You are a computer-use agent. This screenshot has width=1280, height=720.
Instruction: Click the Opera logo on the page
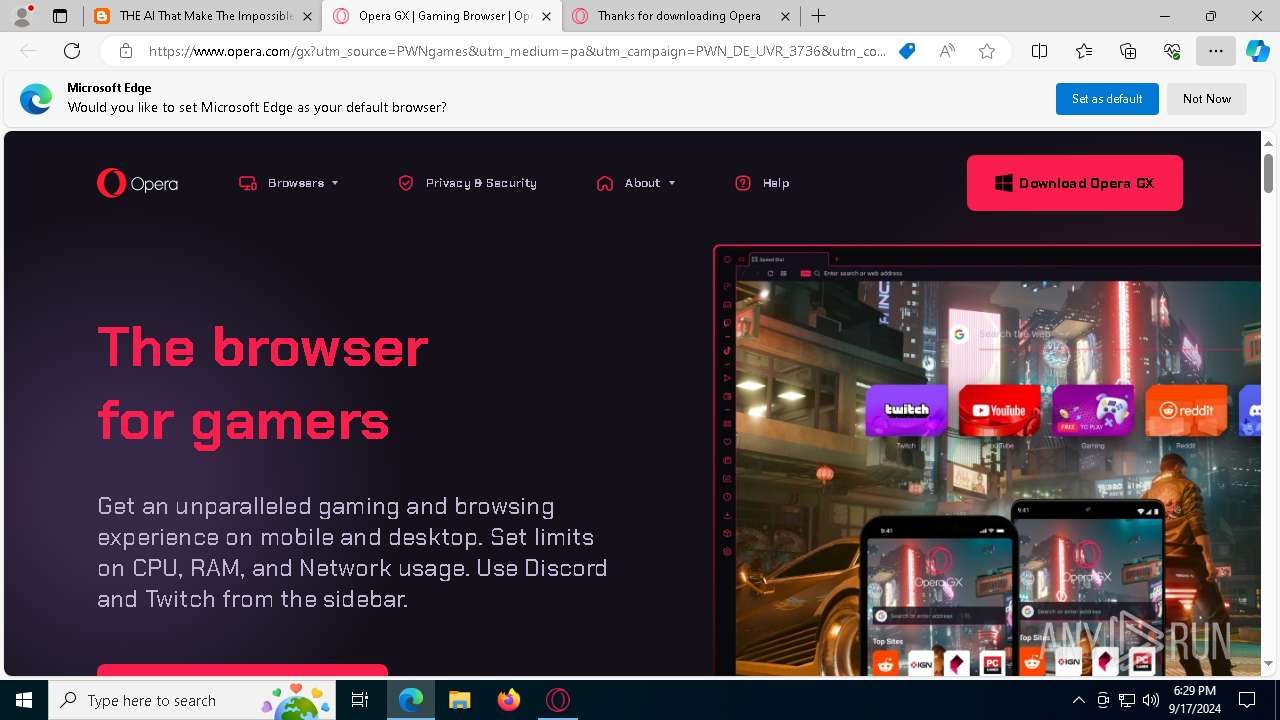click(x=138, y=183)
